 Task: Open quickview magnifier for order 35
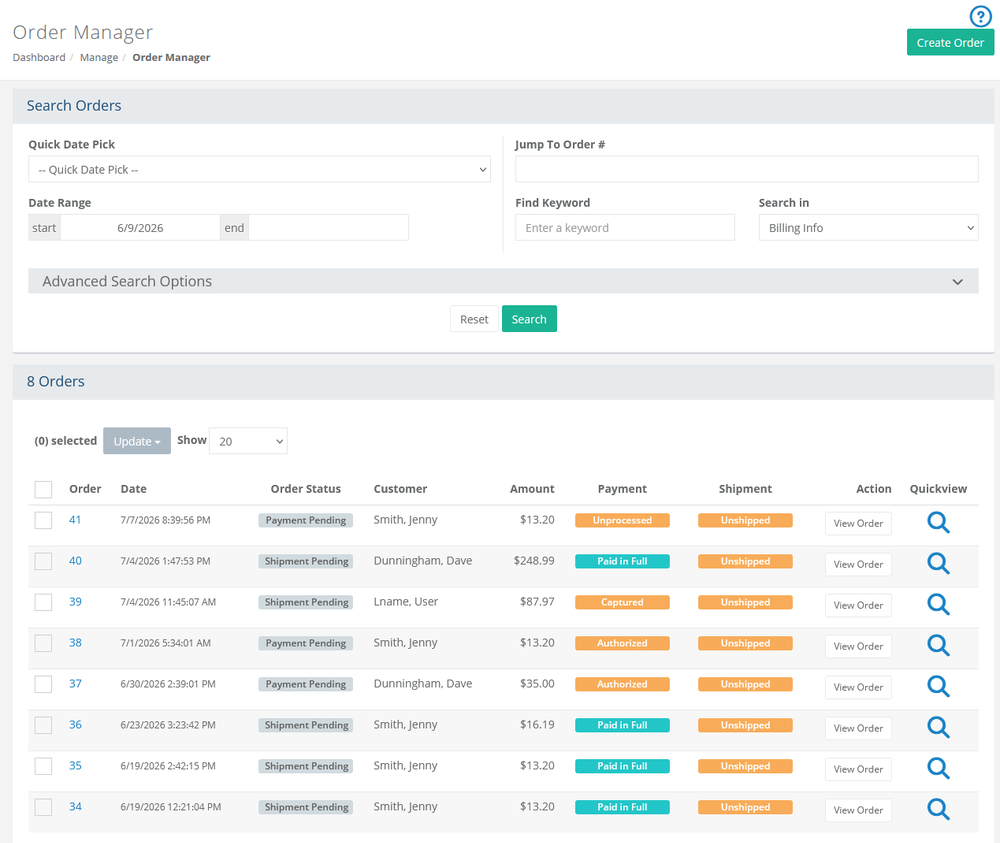(x=938, y=768)
